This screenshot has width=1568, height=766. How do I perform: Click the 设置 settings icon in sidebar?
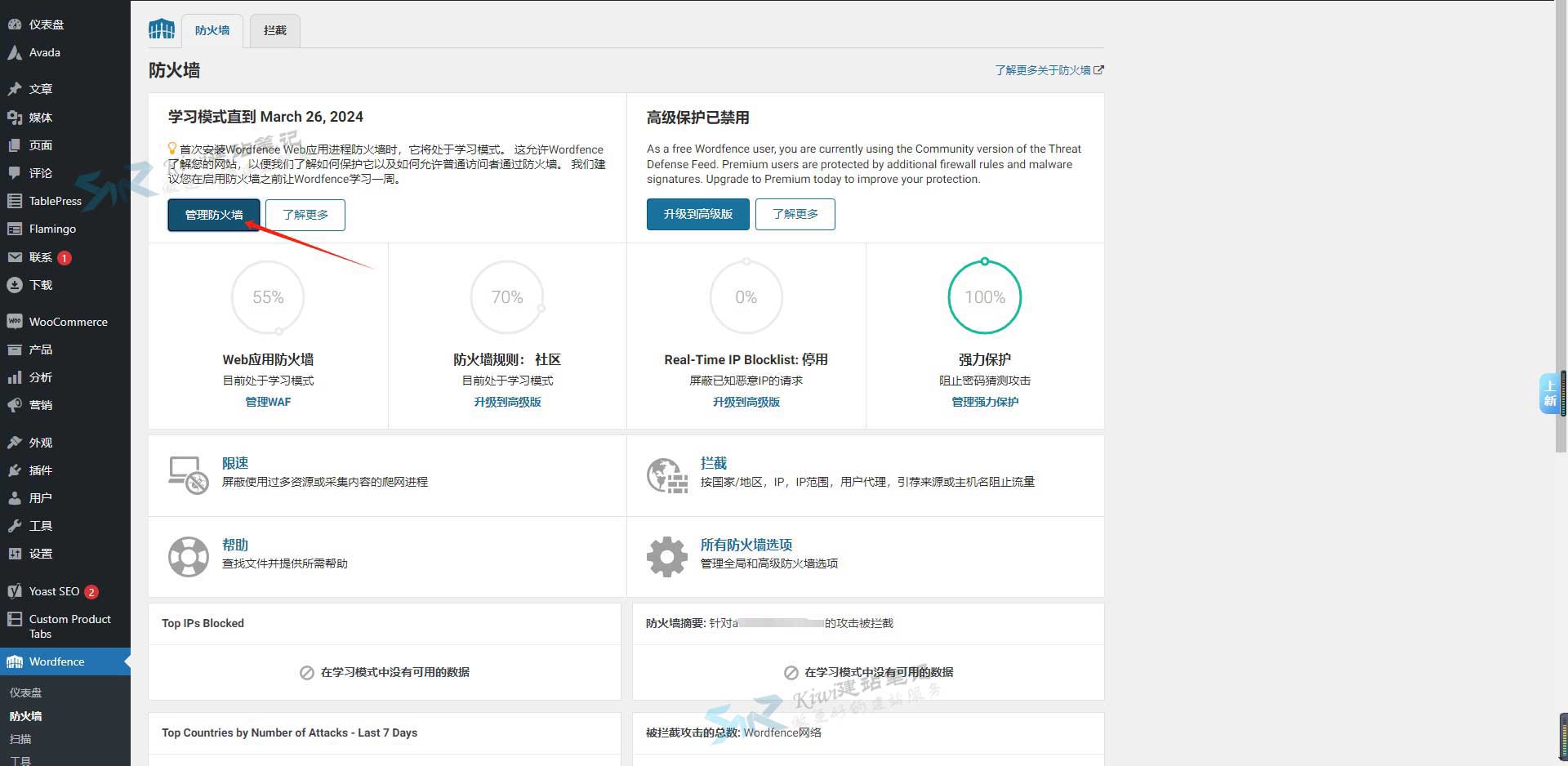tap(15, 554)
